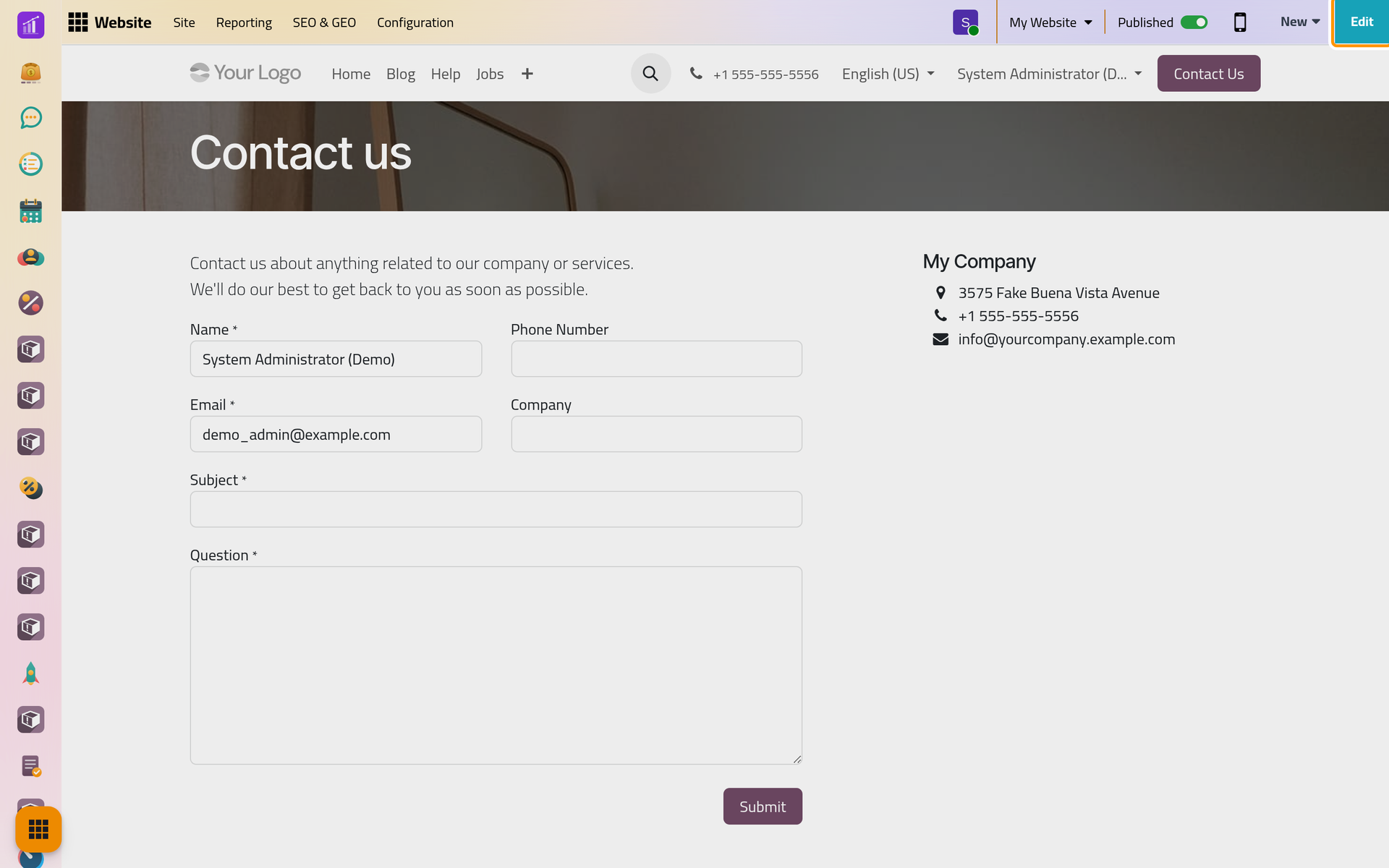
Task: Open the money bag app in sidebar
Action: (30, 72)
